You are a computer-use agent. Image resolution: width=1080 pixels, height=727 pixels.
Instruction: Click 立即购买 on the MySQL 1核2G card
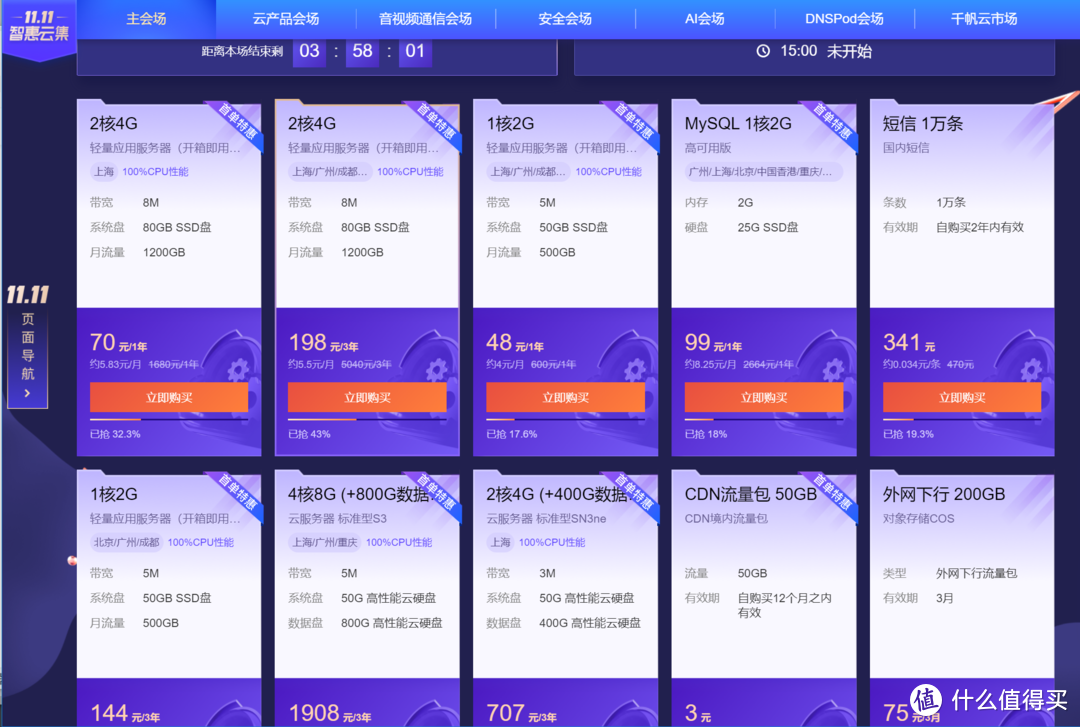coord(763,398)
